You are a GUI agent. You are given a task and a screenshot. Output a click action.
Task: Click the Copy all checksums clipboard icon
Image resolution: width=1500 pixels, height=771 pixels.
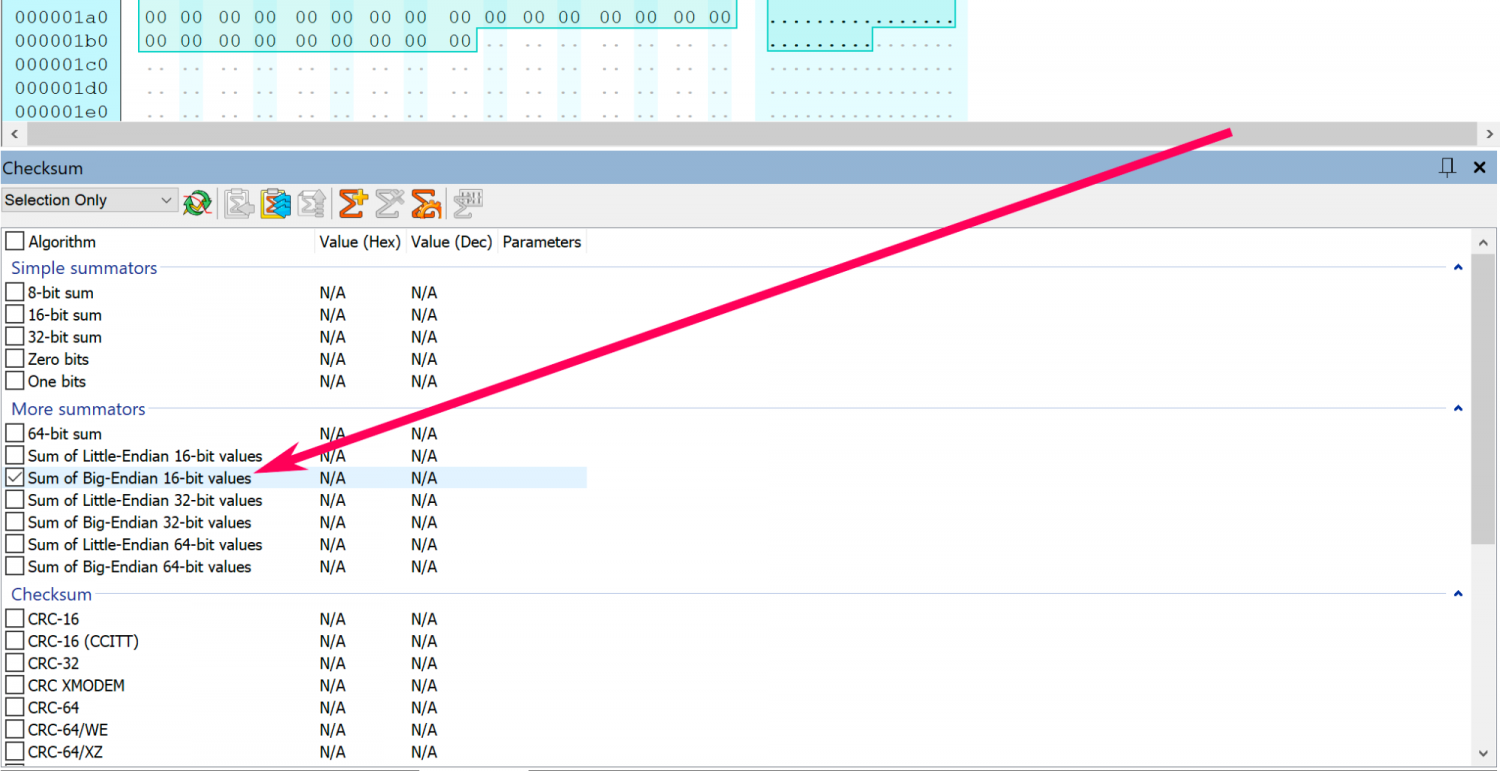pyautogui.click(x=275, y=203)
